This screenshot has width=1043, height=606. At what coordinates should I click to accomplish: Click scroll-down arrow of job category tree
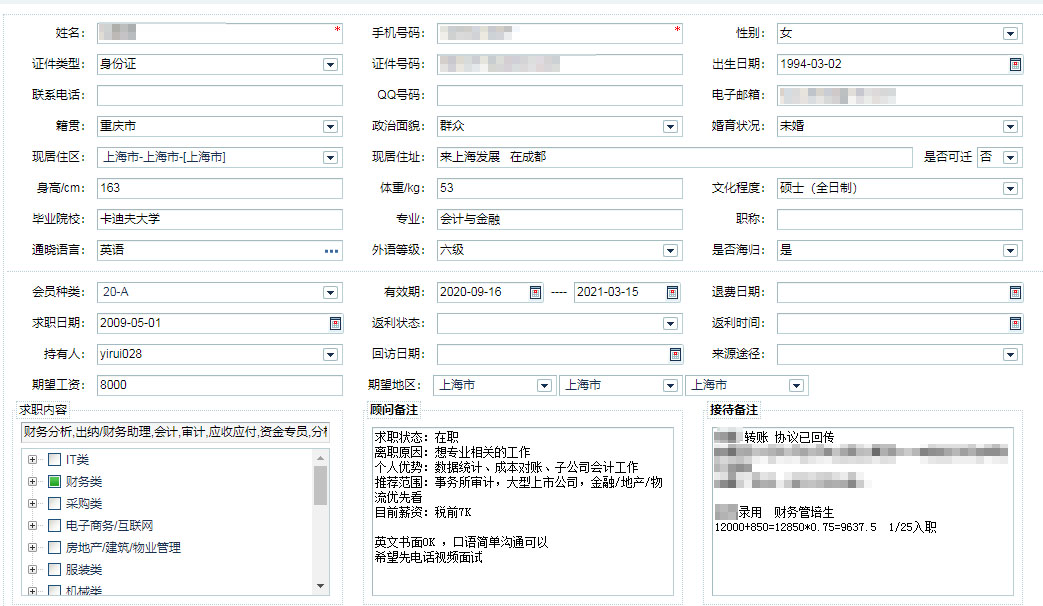tap(321, 586)
